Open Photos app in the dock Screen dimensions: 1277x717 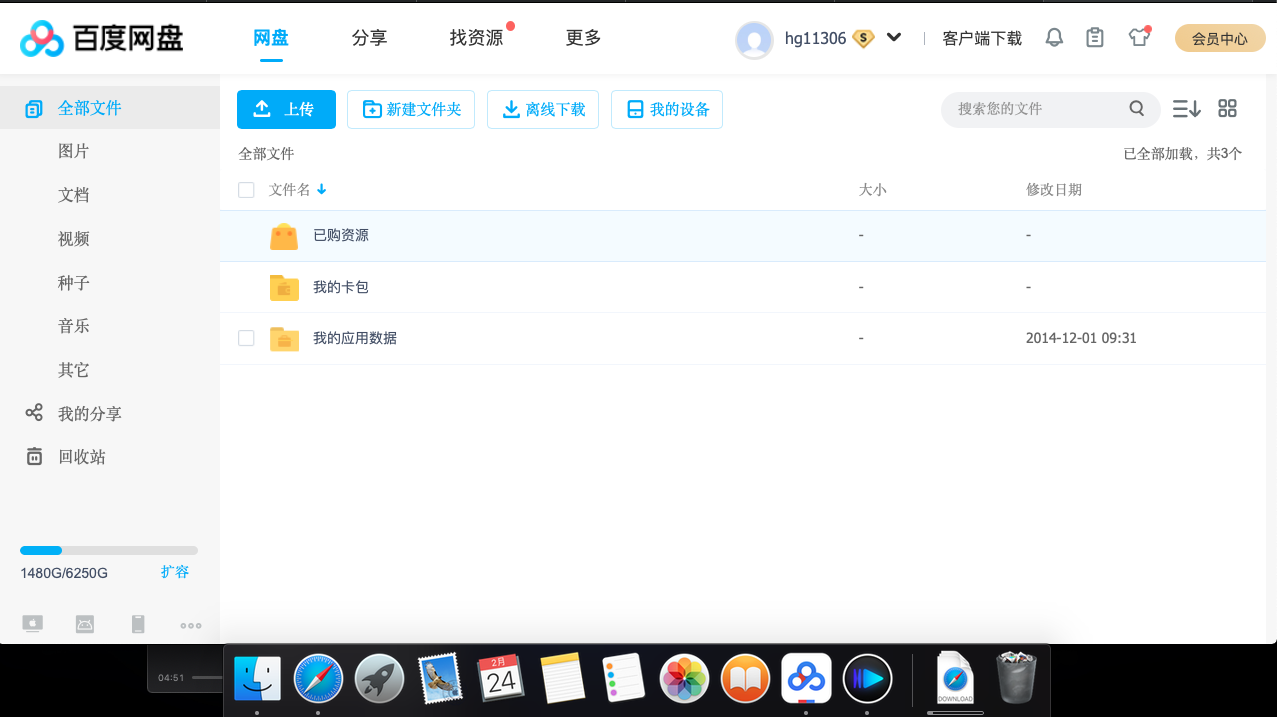(x=684, y=680)
